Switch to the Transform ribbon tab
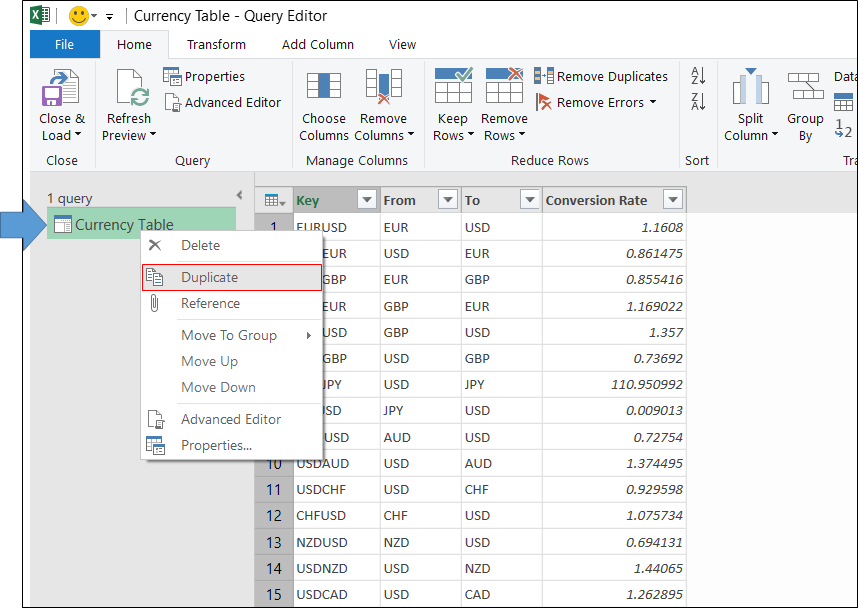Image resolution: width=858 pixels, height=608 pixels. pyautogui.click(x=216, y=44)
